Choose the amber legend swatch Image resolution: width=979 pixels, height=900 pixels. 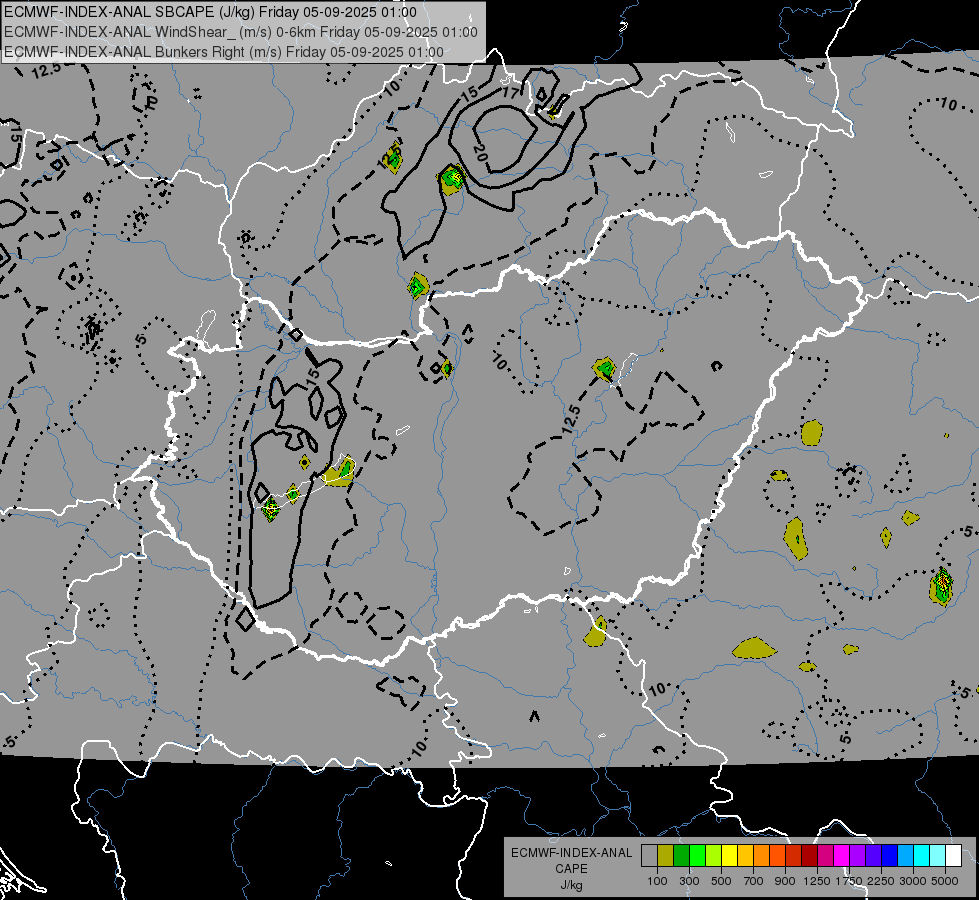click(745, 855)
